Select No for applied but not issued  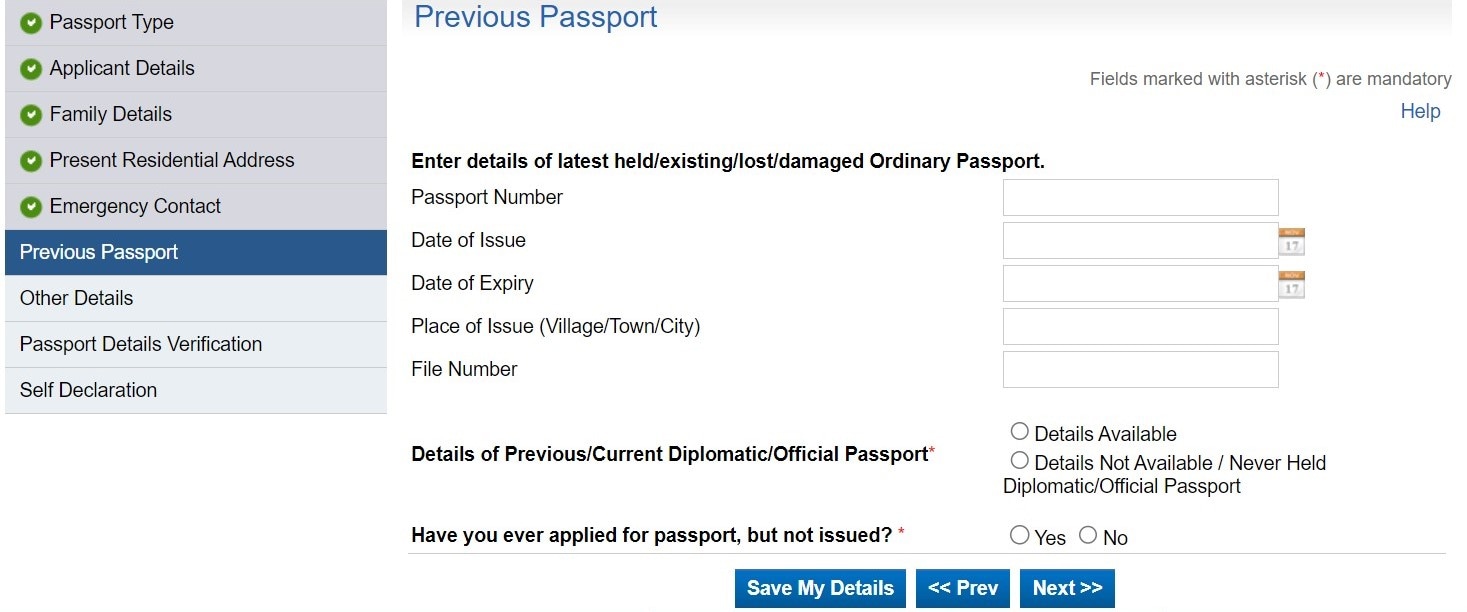point(1088,536)
